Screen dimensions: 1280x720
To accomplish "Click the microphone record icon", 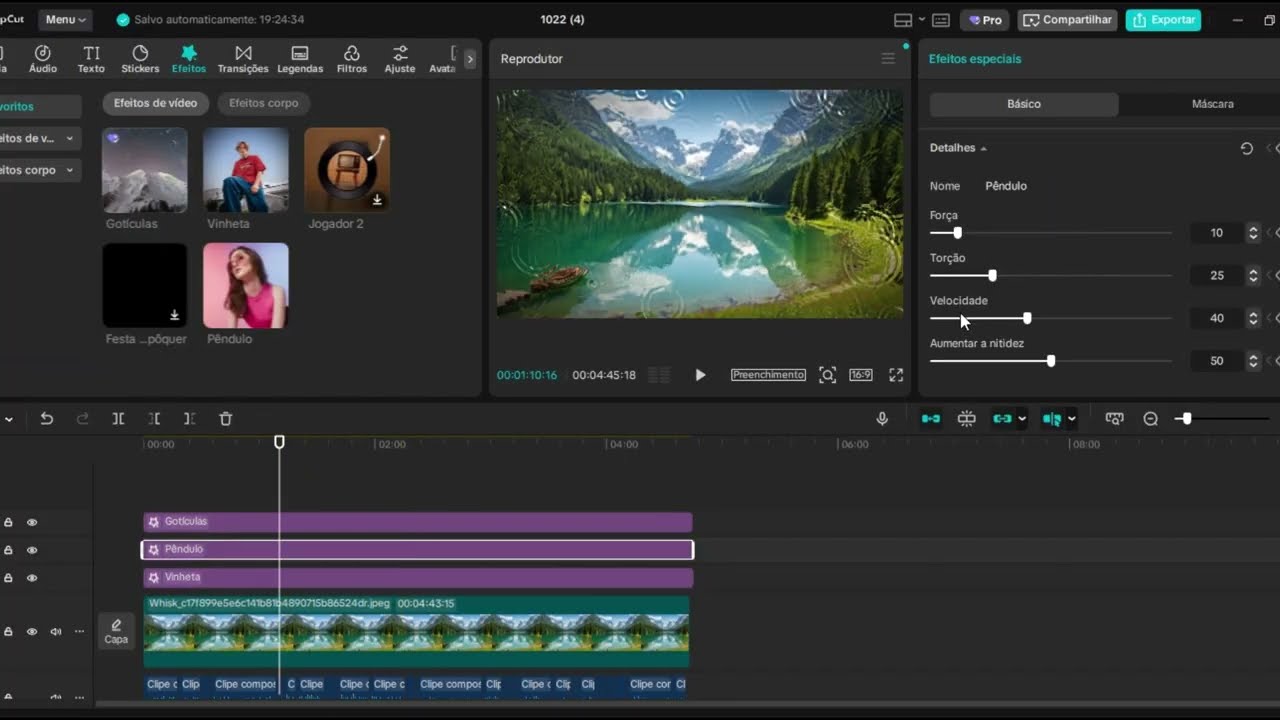I will 882,419.
